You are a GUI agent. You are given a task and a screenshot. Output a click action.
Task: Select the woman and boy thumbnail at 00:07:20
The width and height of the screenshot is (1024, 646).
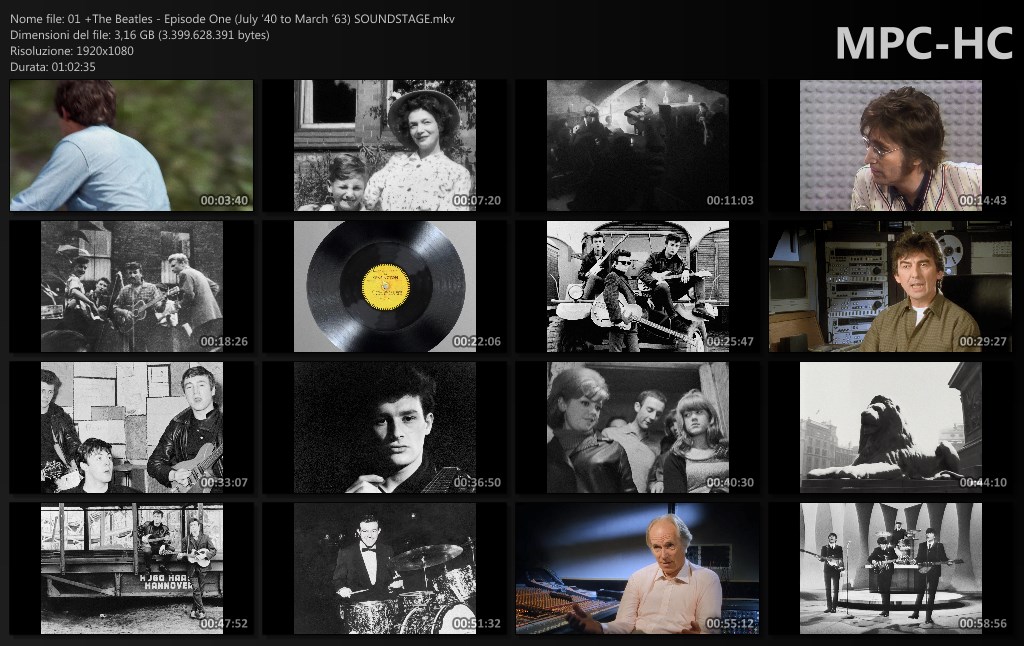(x=385, y=146)
